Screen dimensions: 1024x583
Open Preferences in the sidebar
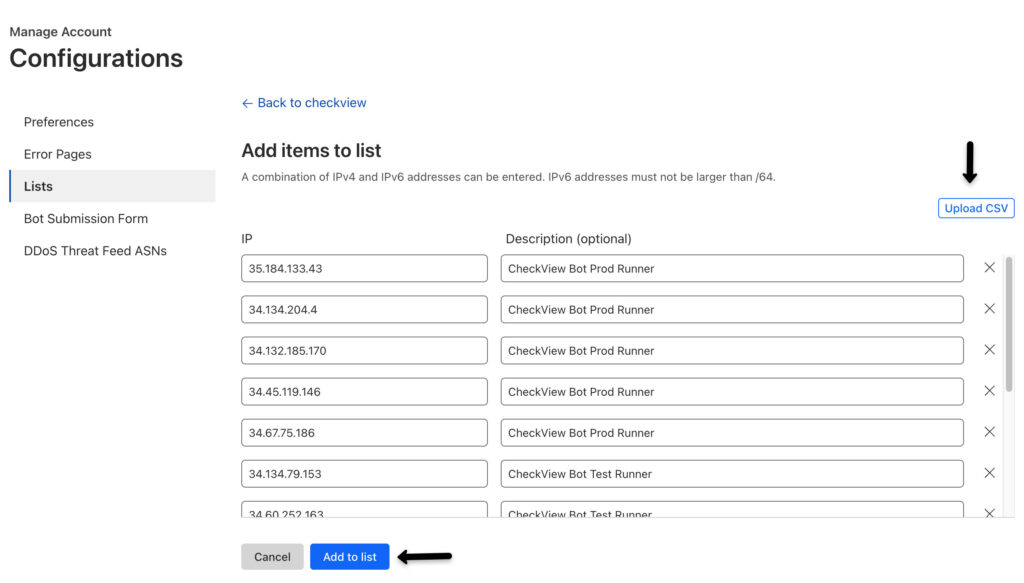pyautogui.click(x=59, y=122)
